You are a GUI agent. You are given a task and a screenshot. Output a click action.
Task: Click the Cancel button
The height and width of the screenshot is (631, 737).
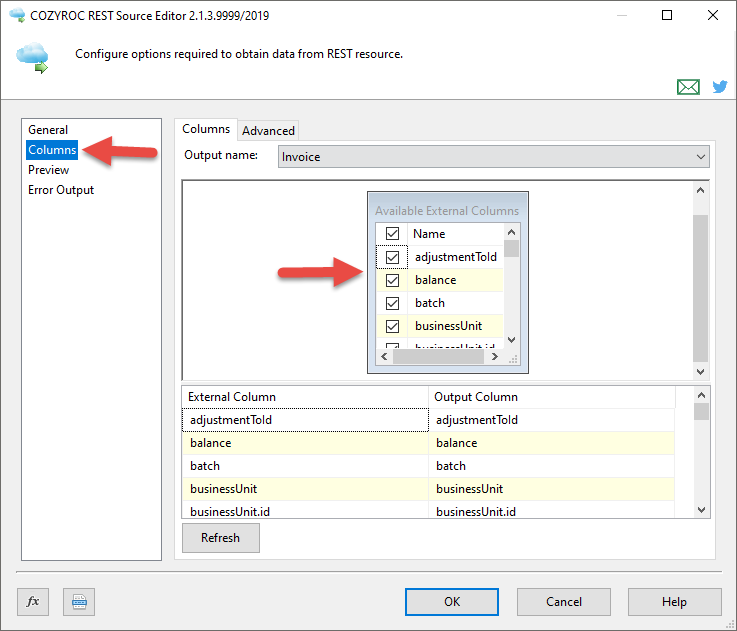[x=564, y=602]
